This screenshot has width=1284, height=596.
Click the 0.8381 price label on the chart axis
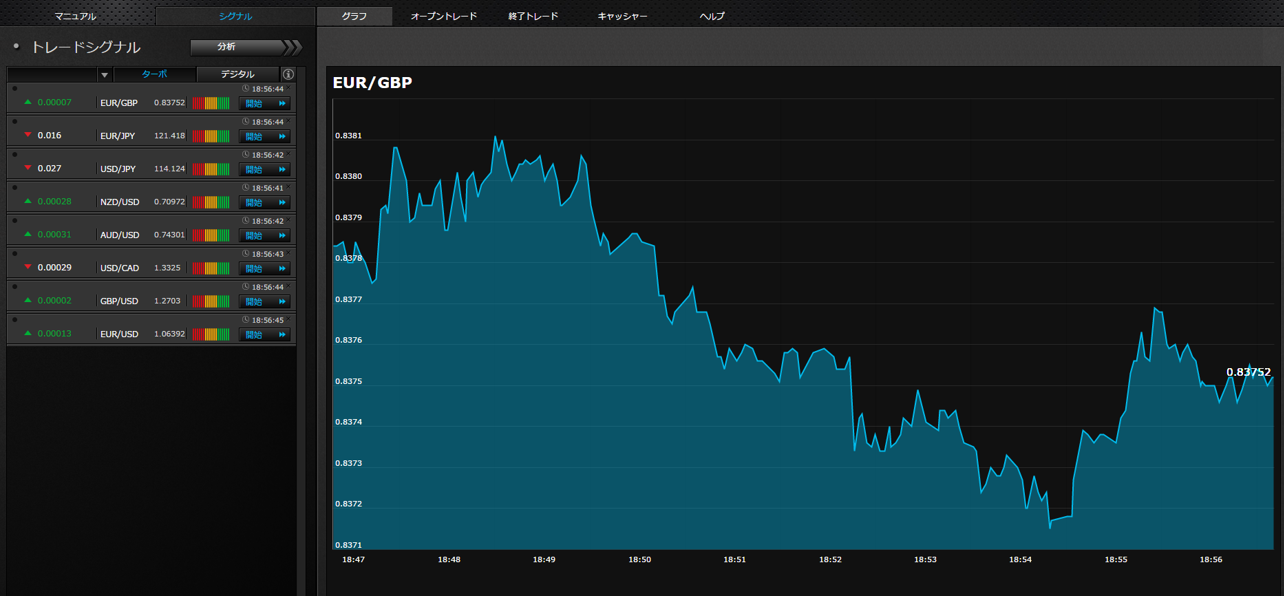click(x=349, y=136)
